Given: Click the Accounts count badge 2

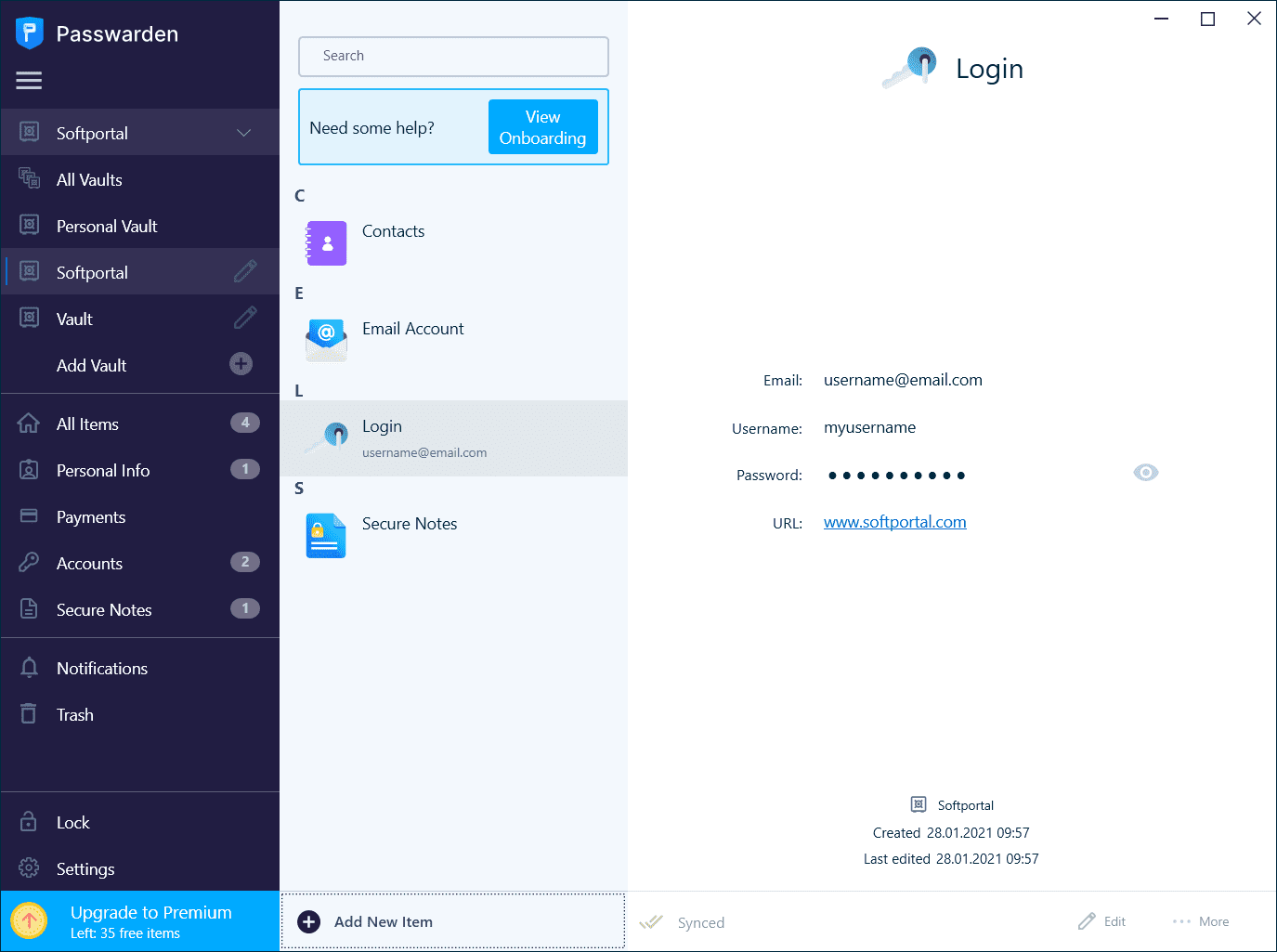Looking at the screenshot, I should pos(245,562).
